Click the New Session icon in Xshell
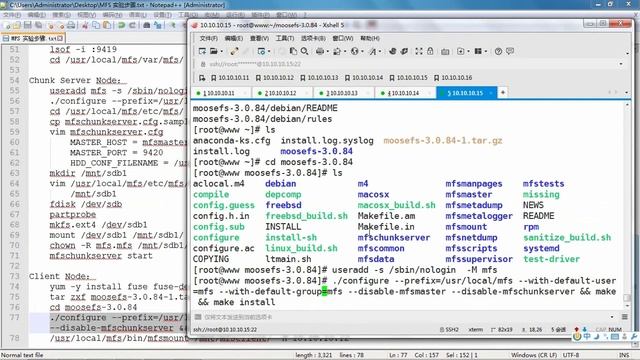The height and width of the screenshot is (360, 640). point(202,51)
